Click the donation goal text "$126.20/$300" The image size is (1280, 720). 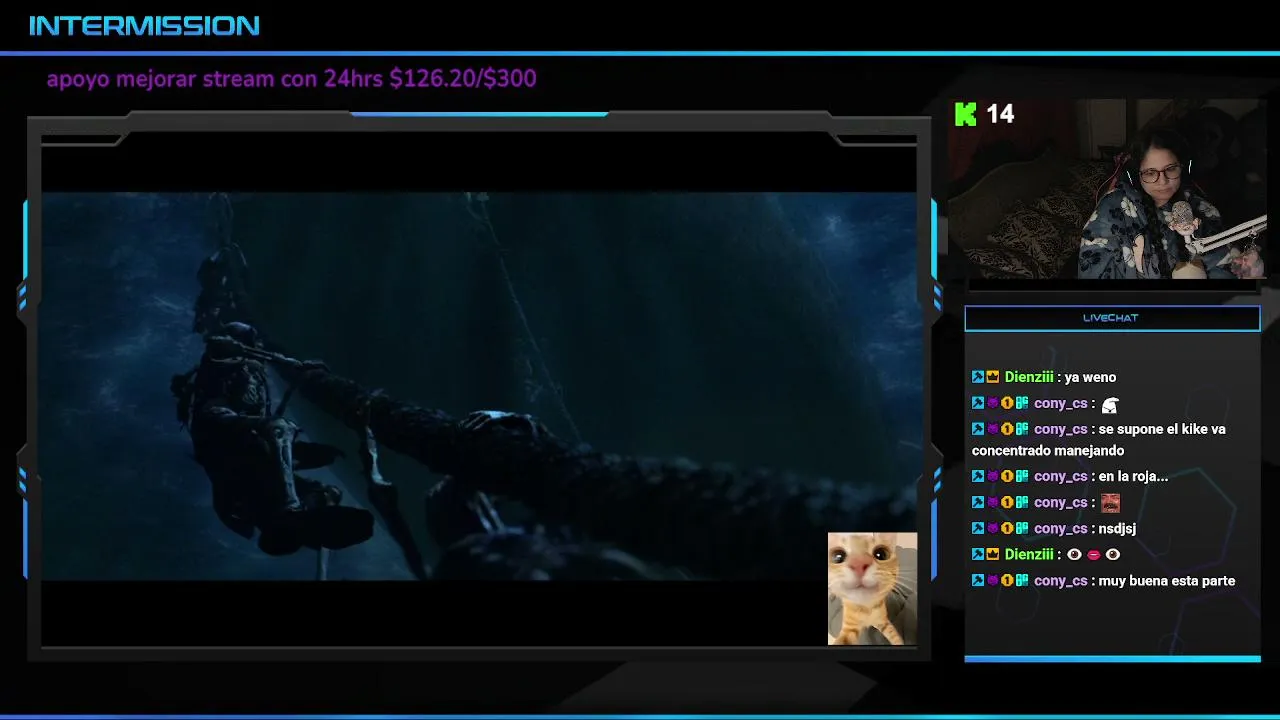pyautogui.click(x=463, y=78)
